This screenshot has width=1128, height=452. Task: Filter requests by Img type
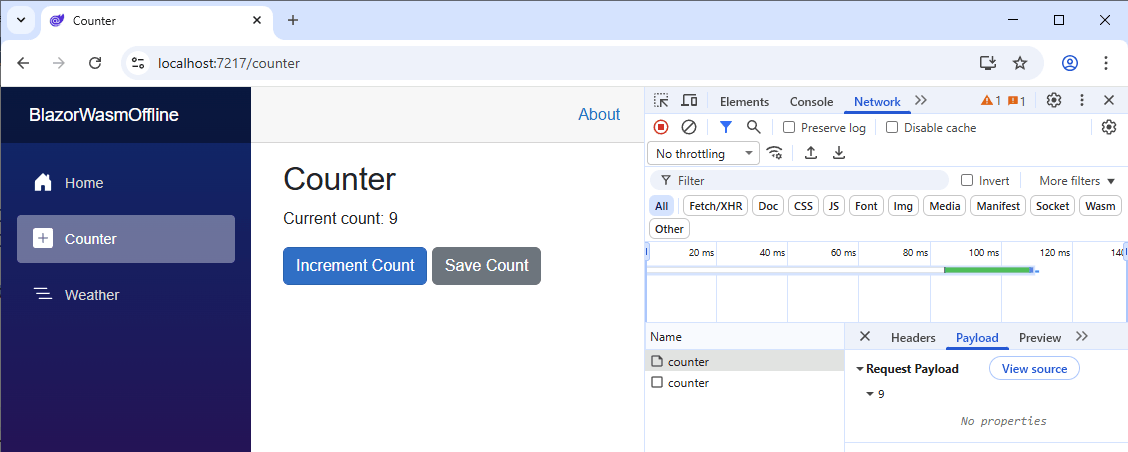(x=904, y=207)
